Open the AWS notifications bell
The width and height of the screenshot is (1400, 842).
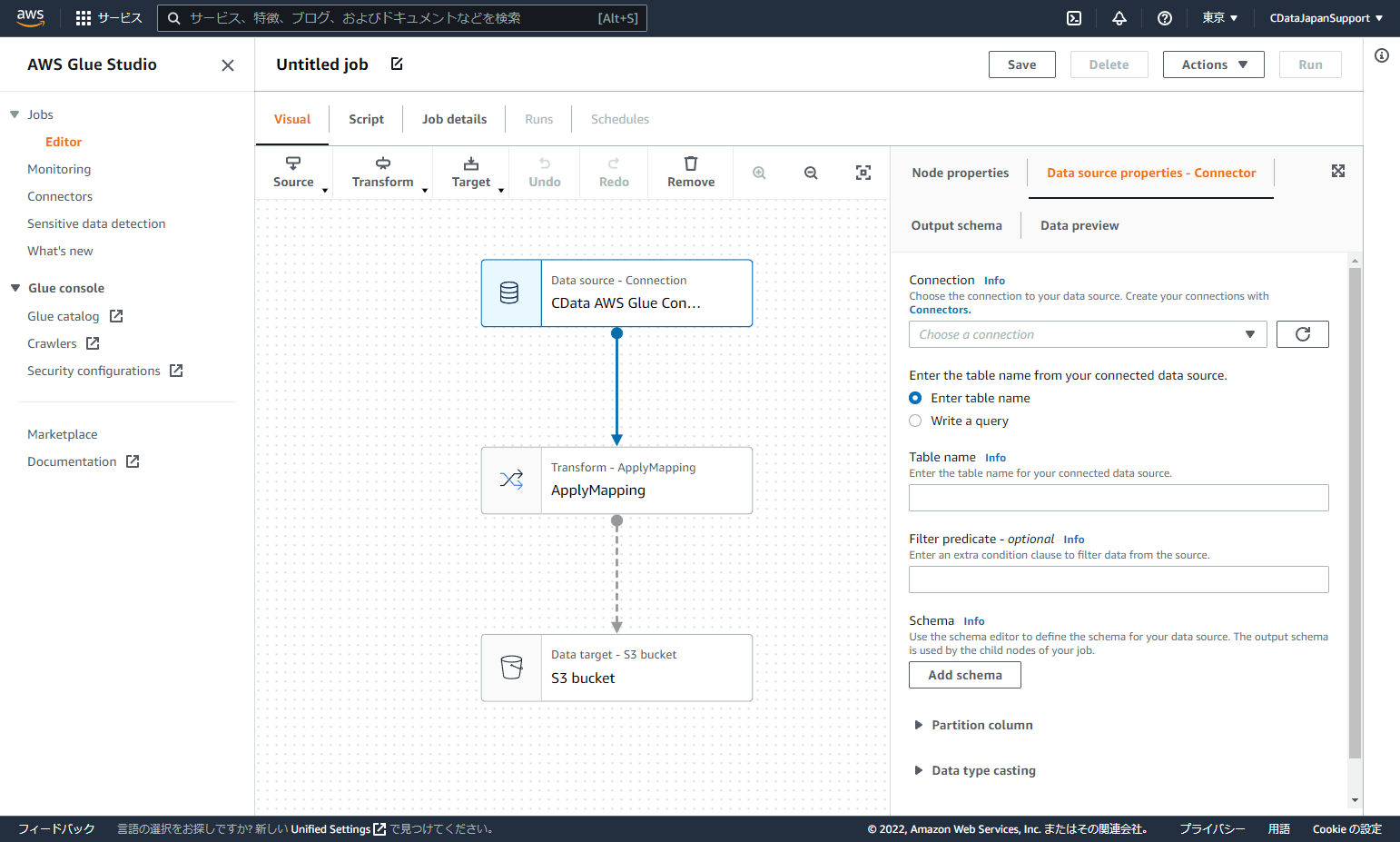(1119, 17)
